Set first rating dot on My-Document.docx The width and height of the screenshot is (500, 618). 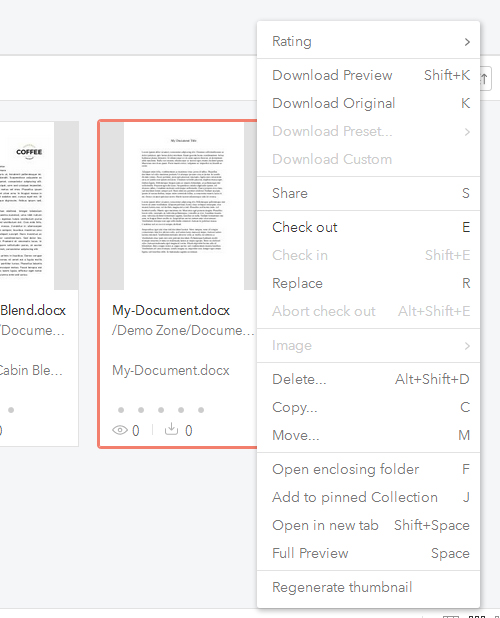pyautogui.click(x=121, y=410)
